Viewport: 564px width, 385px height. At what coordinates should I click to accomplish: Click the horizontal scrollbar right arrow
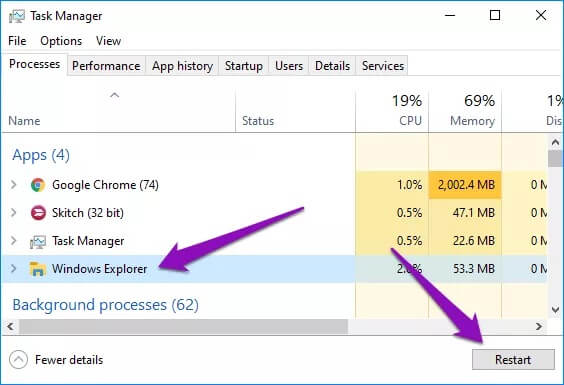click(x=538, y=327)
